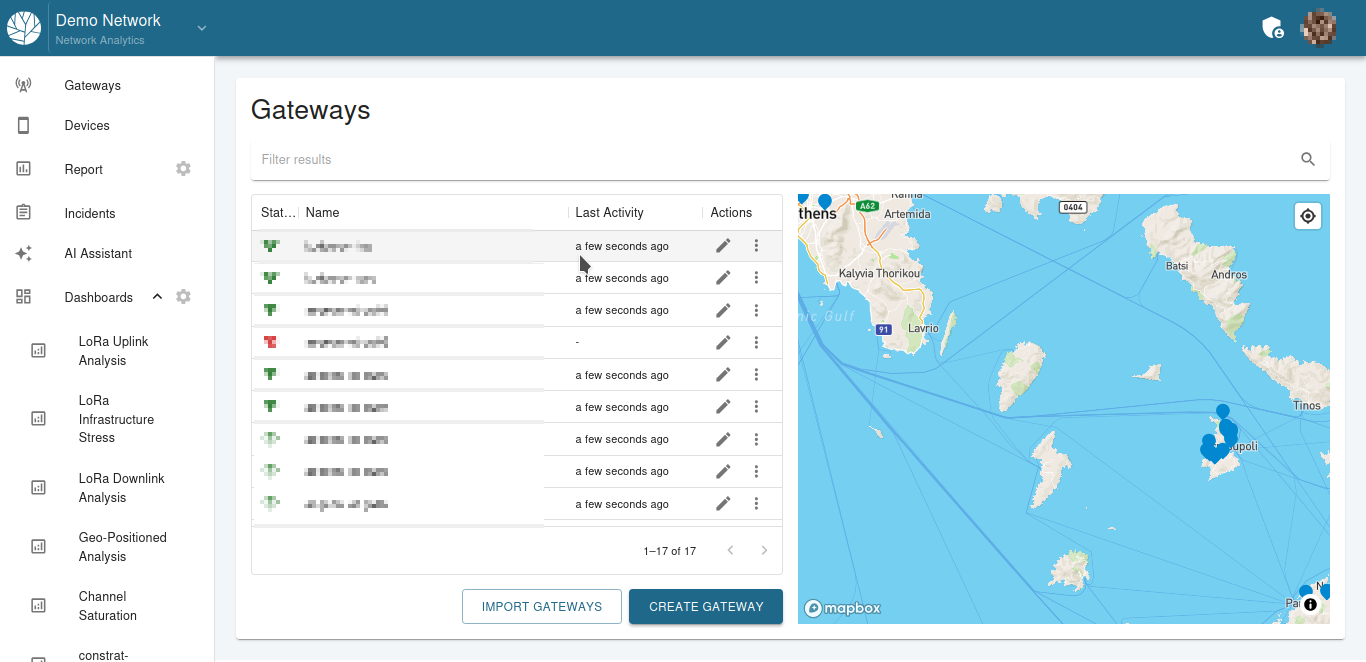Sort by the Status column header

[278, 213]
